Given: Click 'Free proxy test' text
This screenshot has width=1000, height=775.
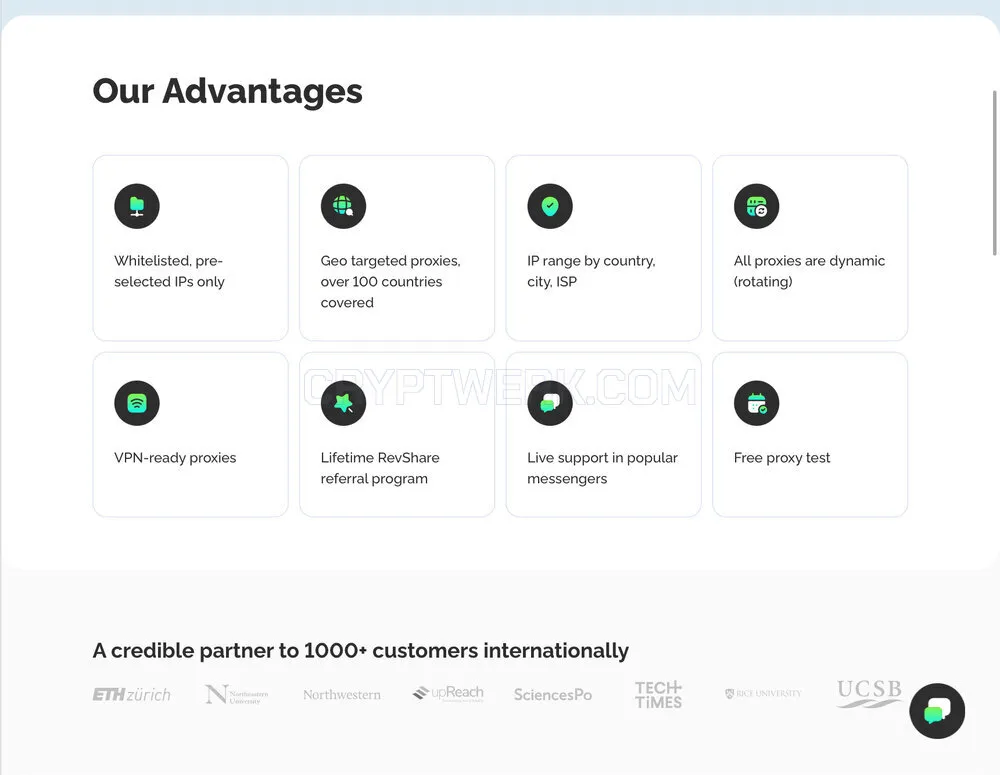Looking at the screenshot, I should (x=782, y=457).
